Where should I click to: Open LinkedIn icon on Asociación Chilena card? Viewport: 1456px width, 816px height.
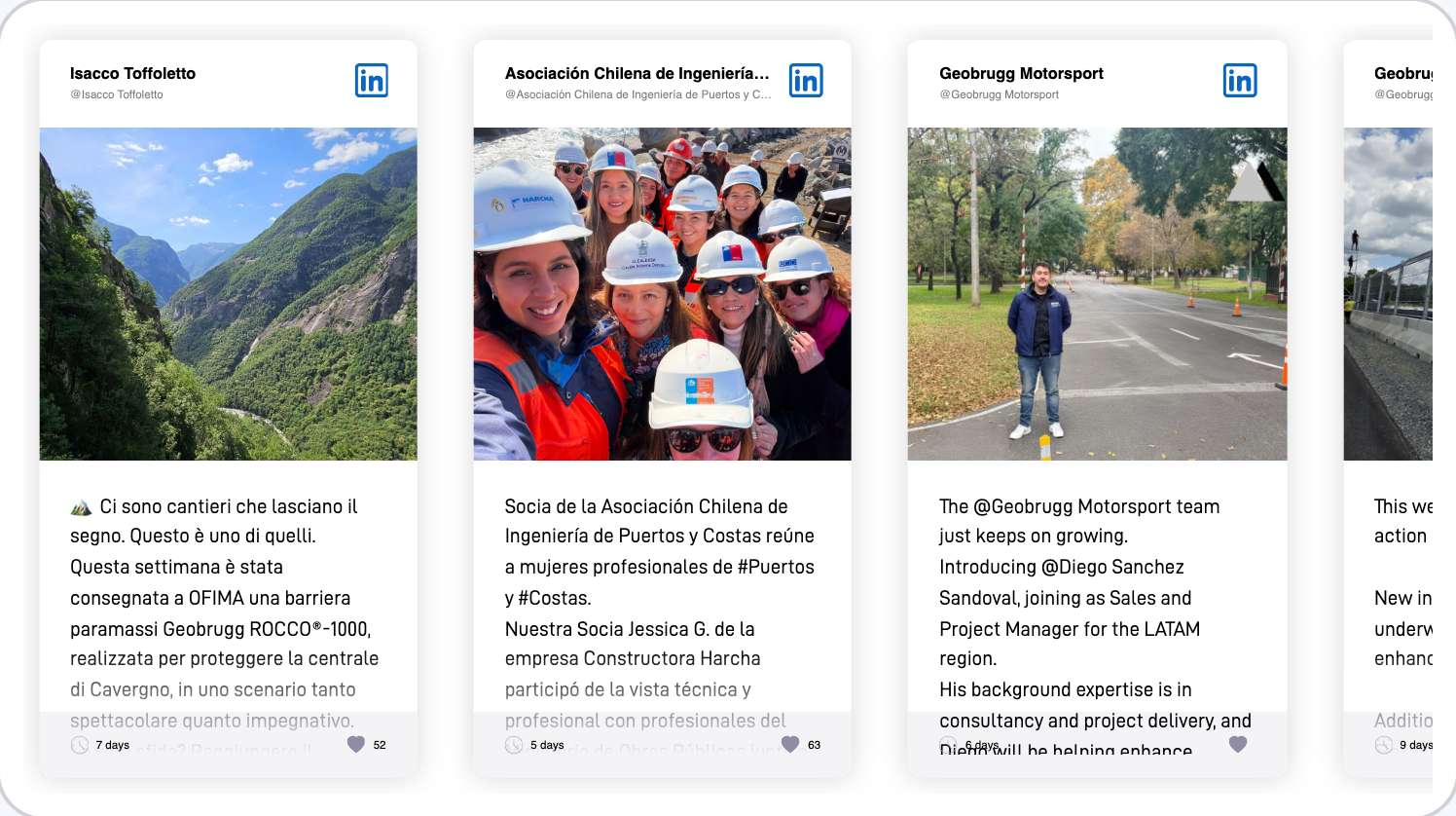click(806, 81)
